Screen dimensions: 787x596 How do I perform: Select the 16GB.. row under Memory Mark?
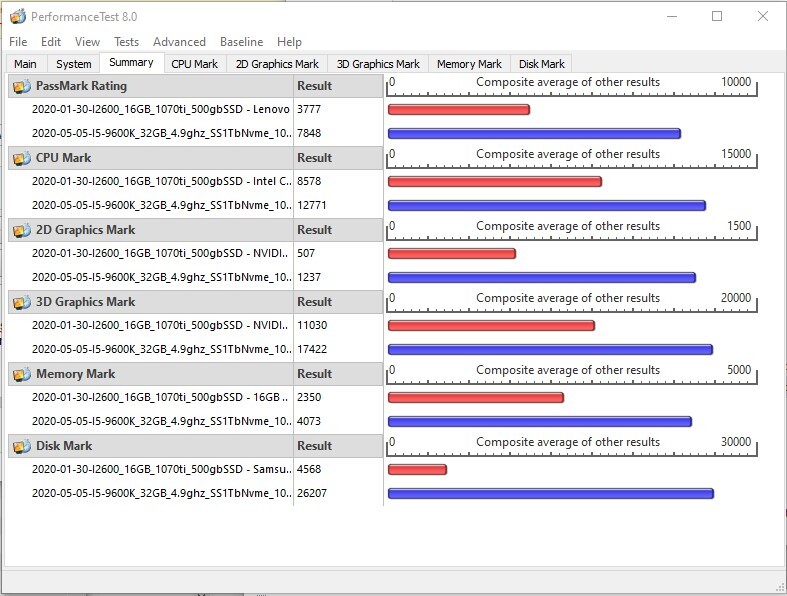[195, 397]
